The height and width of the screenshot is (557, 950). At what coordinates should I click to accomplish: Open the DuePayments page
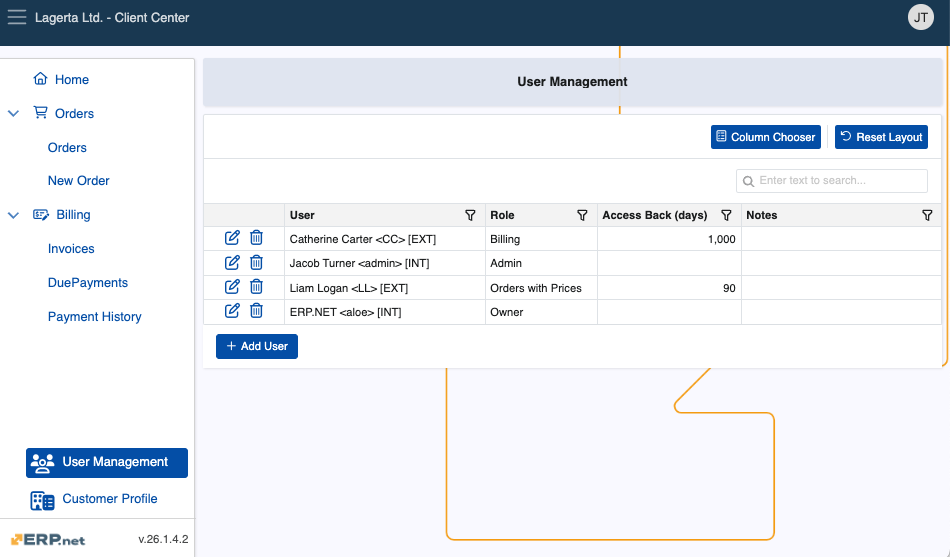[88, 282]
